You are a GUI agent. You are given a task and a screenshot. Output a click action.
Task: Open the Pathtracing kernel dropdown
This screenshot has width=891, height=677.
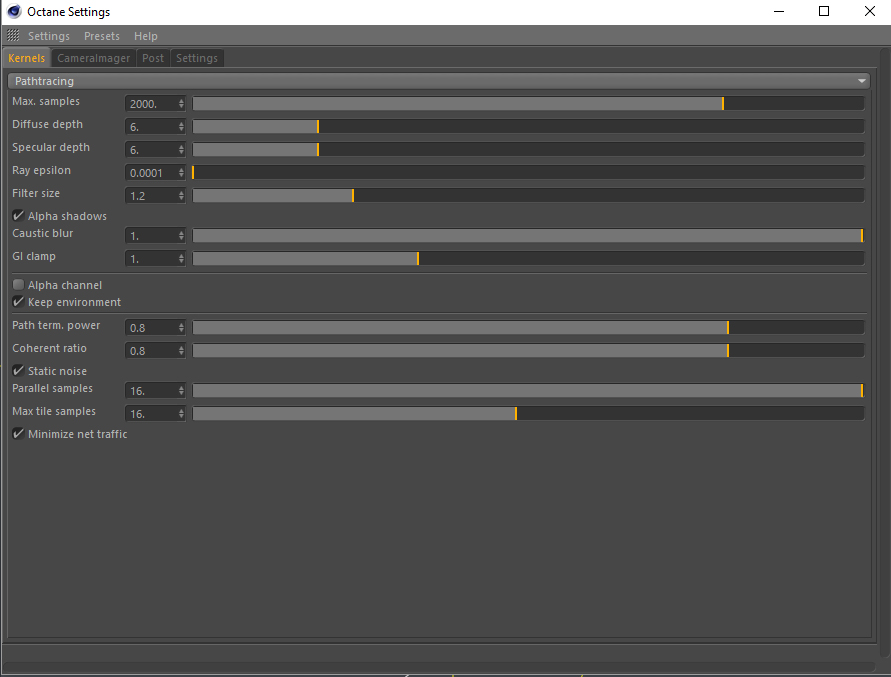click(x=439, y=81)
